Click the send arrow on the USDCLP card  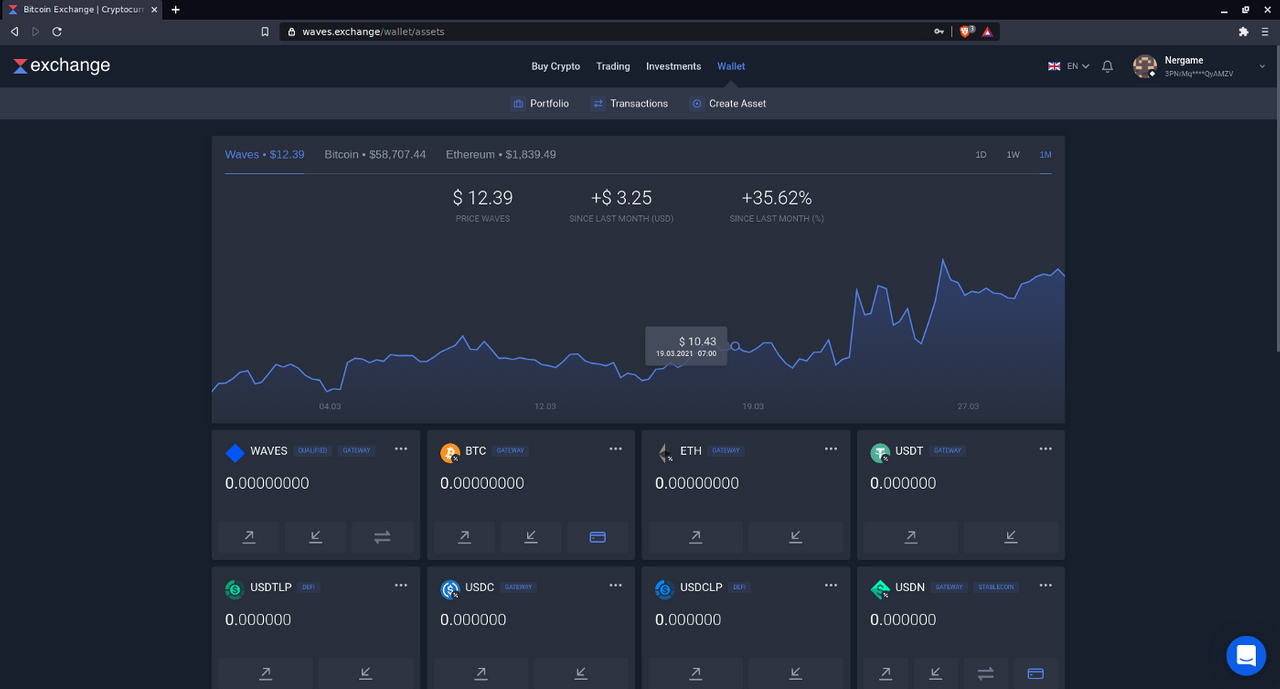tap(695, 673)
